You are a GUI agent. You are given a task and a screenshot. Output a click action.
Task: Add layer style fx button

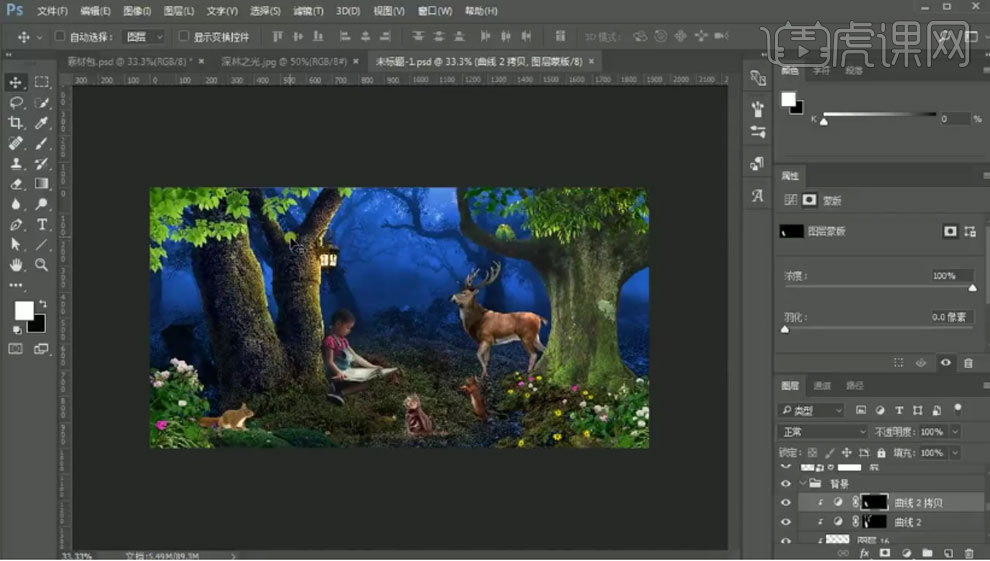(x=864, y=553)
